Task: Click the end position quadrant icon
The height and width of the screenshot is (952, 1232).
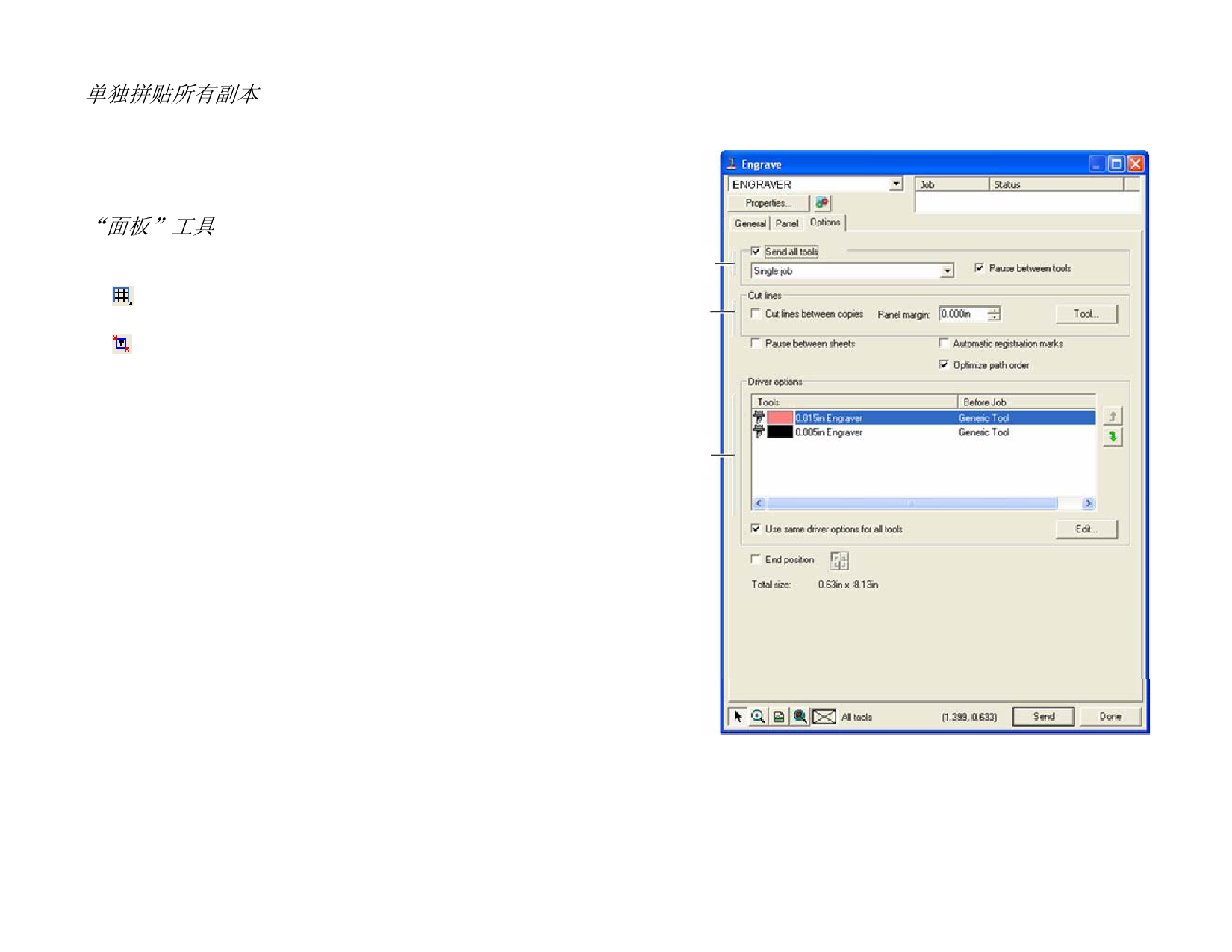Action: (x=839, y=560)
